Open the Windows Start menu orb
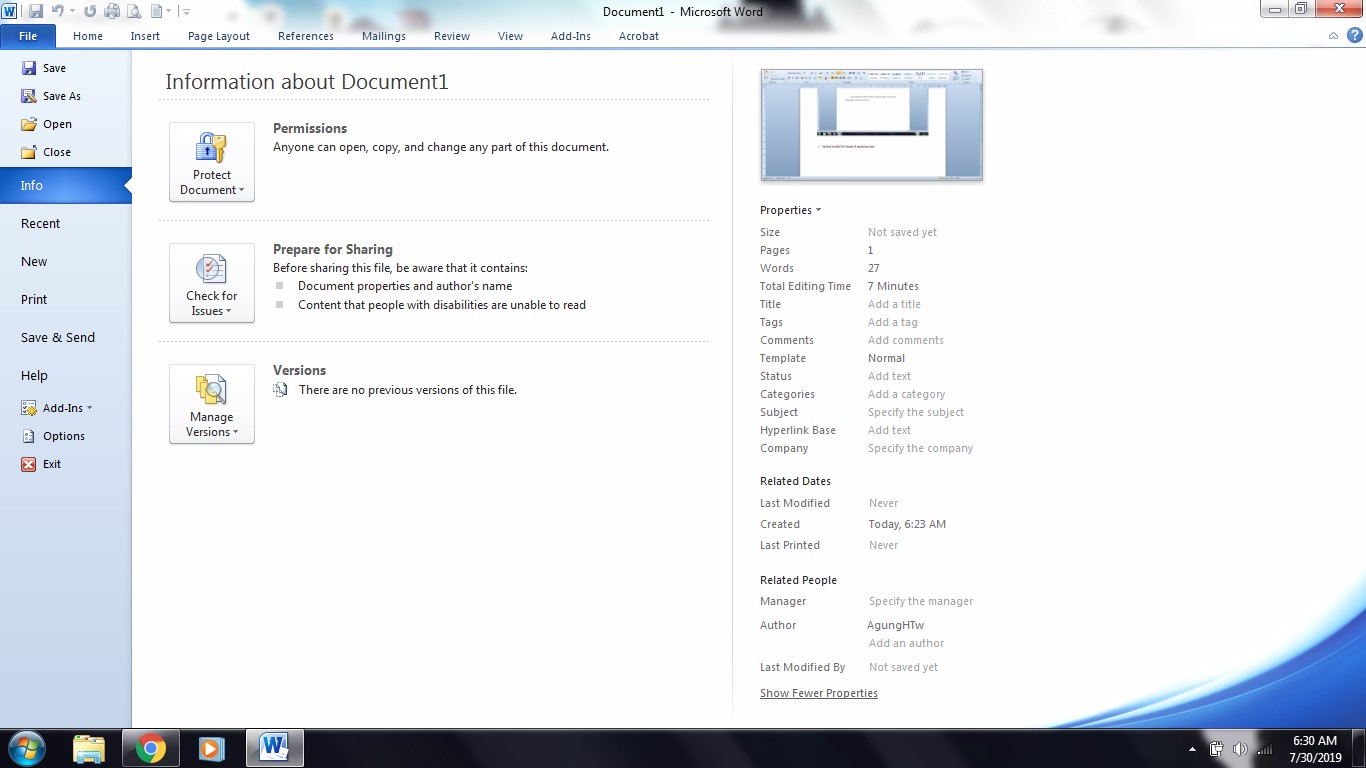This screenshot has width=1366, height=768. [26, 748]
